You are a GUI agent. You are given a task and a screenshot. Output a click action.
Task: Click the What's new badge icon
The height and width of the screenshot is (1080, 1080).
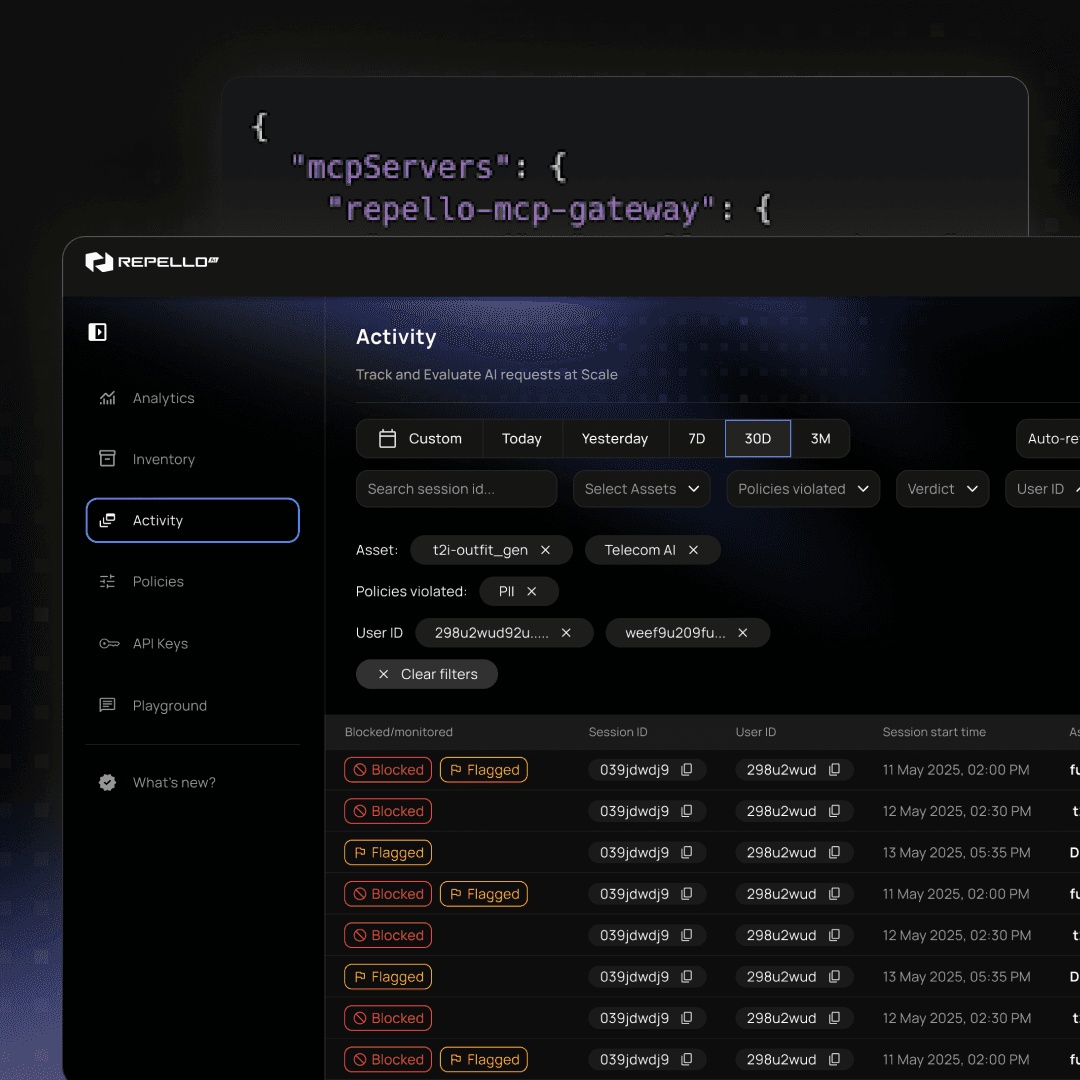107,782
